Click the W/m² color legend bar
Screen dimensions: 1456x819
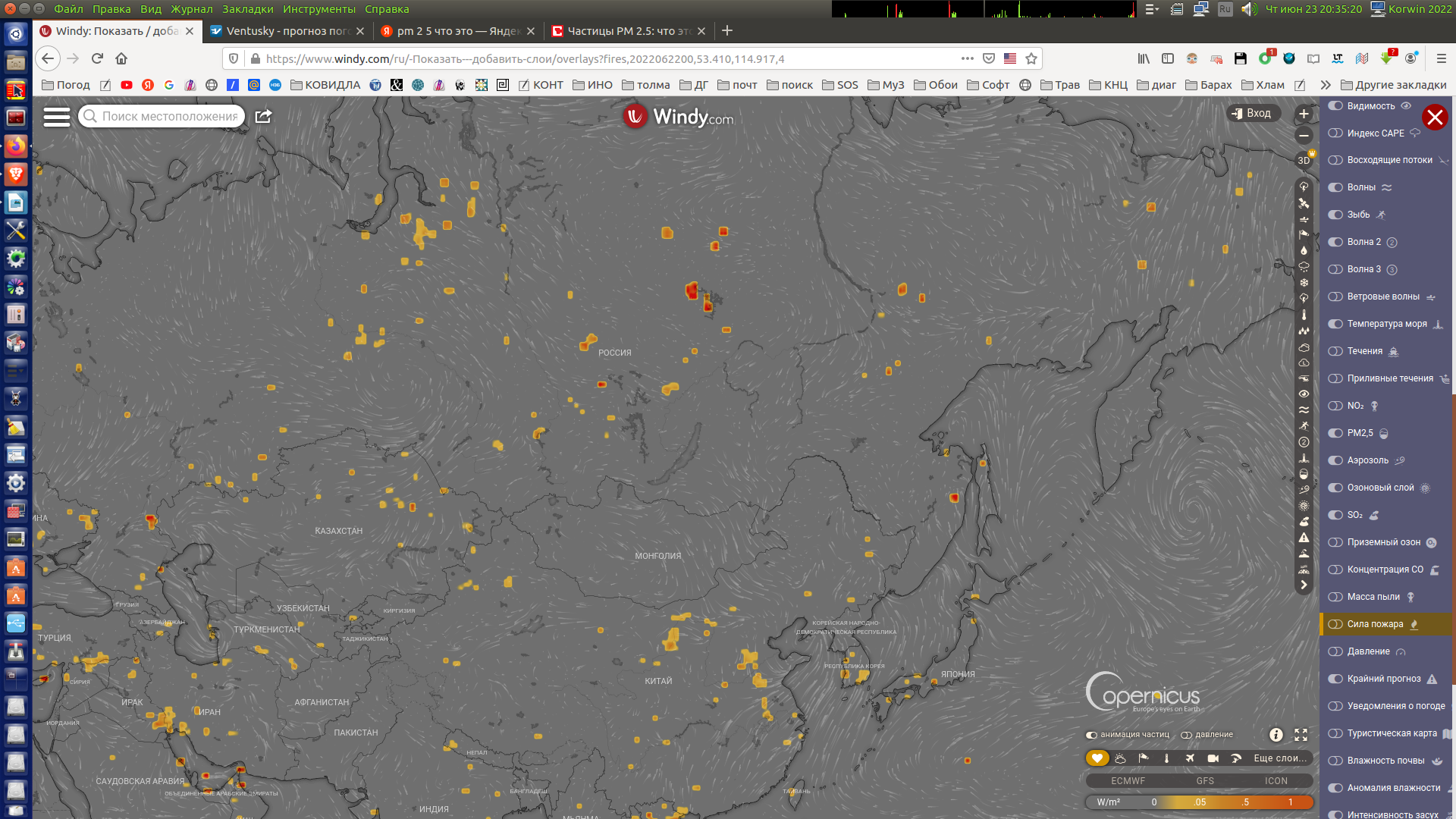1199,802
